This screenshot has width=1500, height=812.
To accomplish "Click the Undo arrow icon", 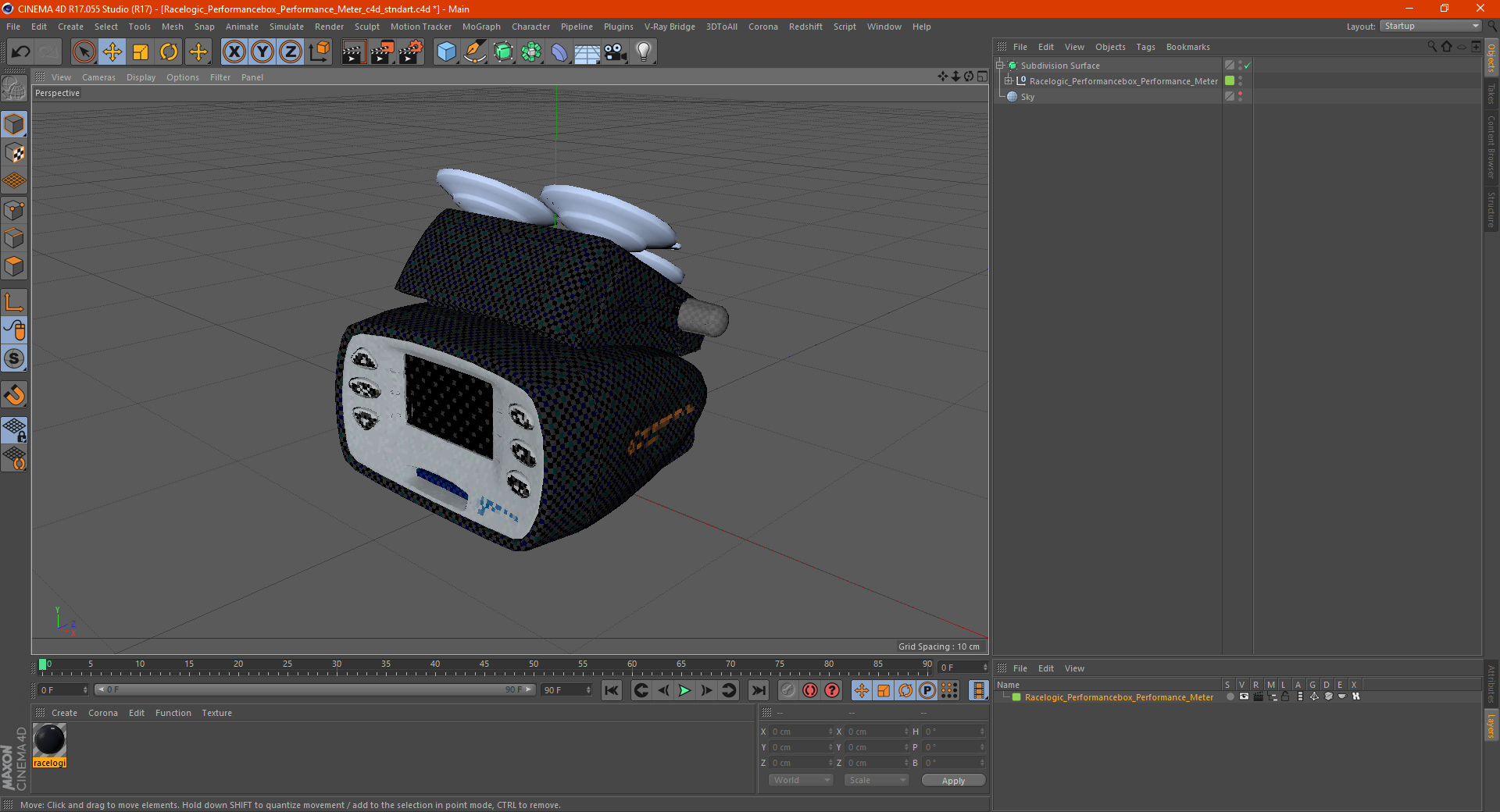I will coord(21,52).
